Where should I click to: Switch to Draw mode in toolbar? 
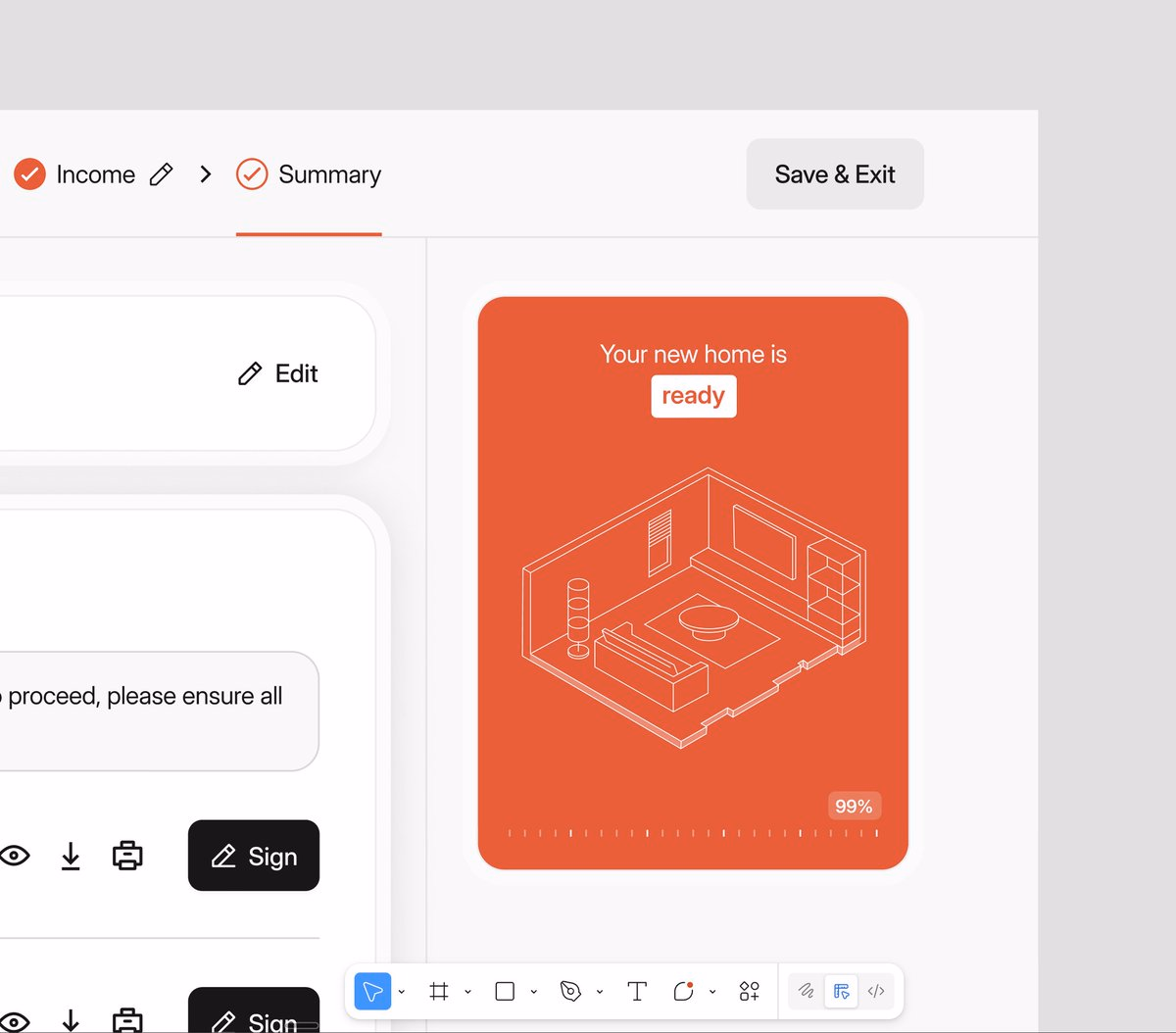(x=807, y=992)
